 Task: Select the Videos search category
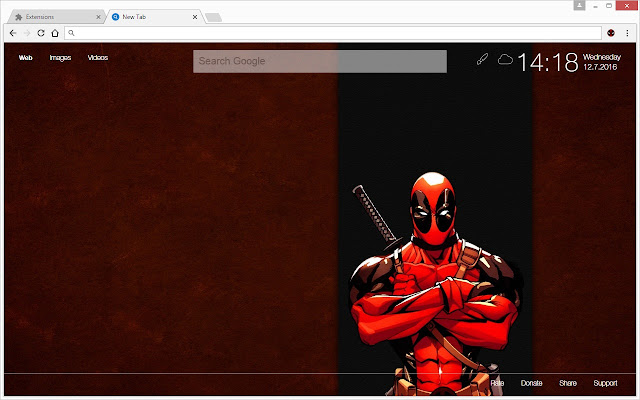click(x=98, y=58)
